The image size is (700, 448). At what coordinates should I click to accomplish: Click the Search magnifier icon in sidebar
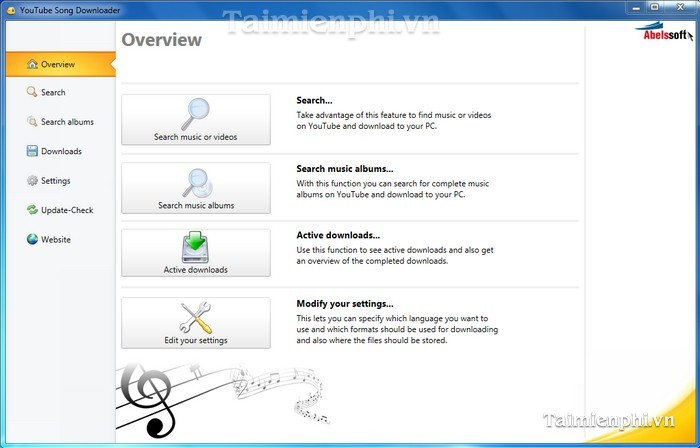pyautogui.click(x=32, y=92)
